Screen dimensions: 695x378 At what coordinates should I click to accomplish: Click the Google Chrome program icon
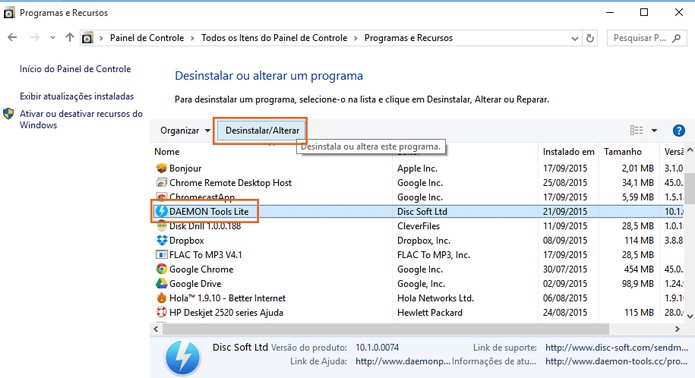(161, 269)
